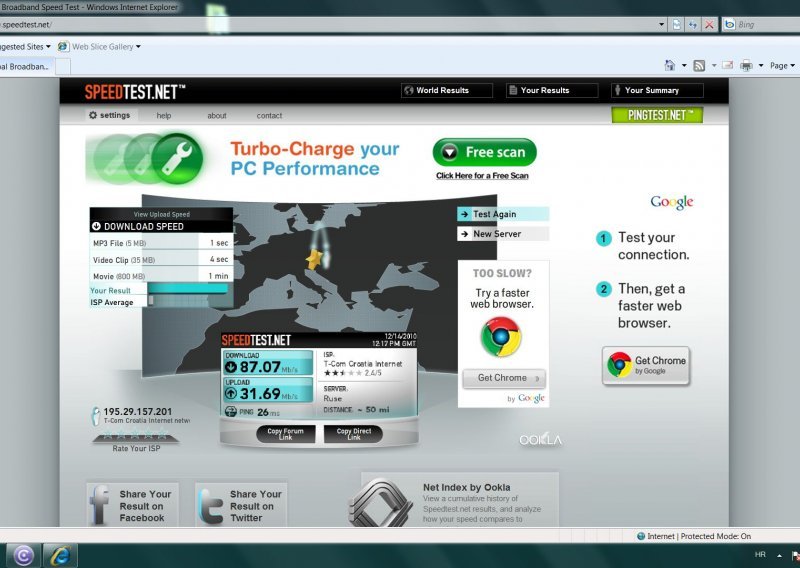Screen dimensions: 800x568
Task: Click the Your Result speed bar
Action: click(187, 289)
